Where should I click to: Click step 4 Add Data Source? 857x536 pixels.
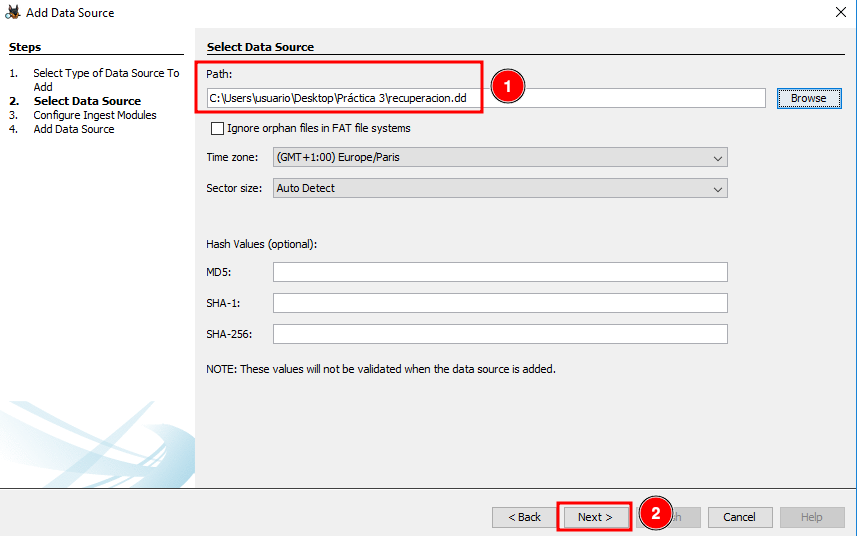[x=73, y=129]
